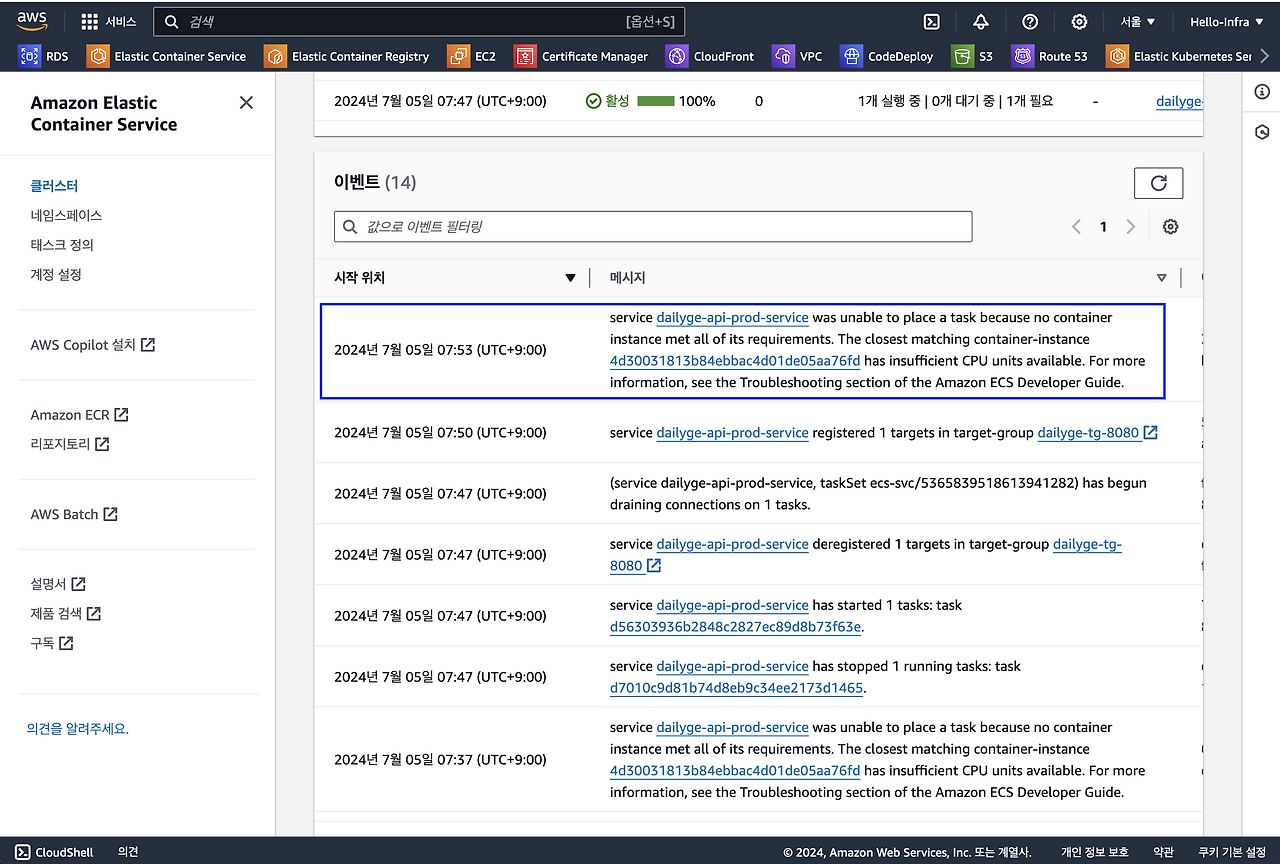The height and width of the screenshot is (864, 1280).
Task: Open the Elastic Container Service favorite shortcut
Action: click(x=166, y=56)
